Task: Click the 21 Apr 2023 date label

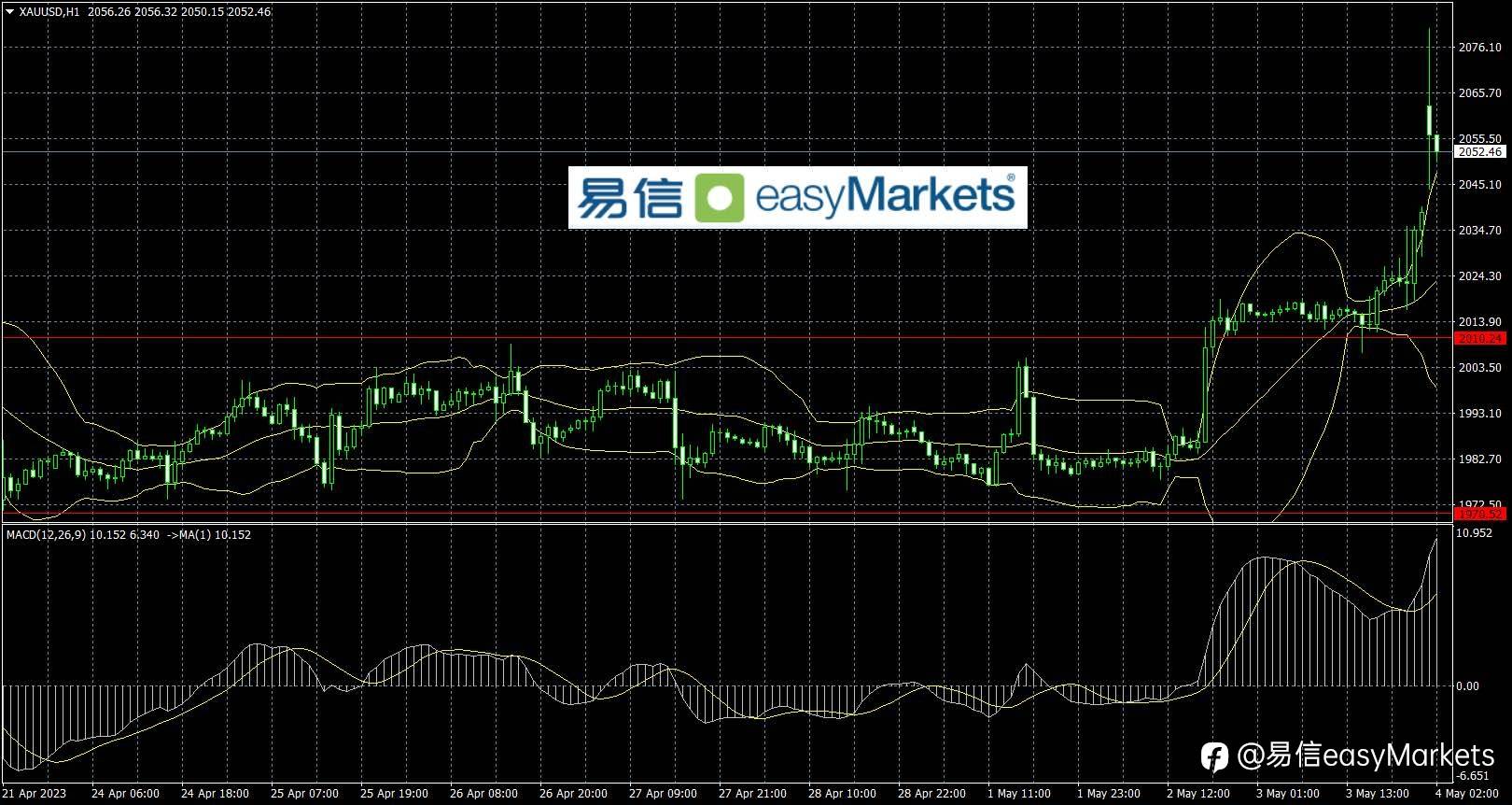Action: click(34, 794)
